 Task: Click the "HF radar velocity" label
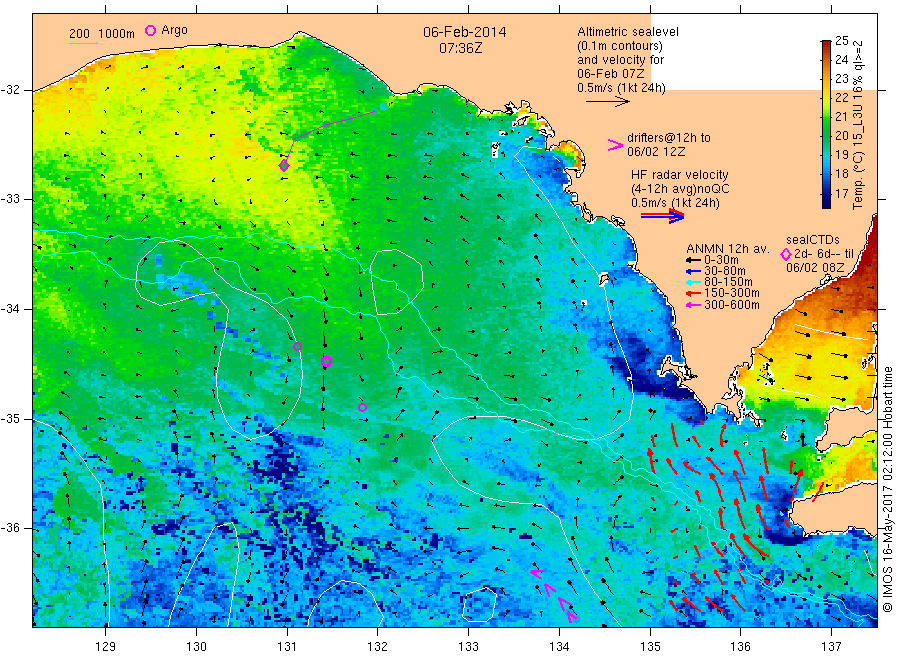(x=680, y=174)
